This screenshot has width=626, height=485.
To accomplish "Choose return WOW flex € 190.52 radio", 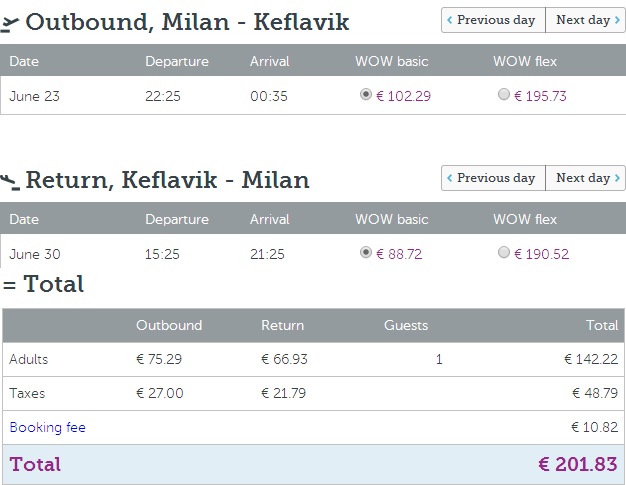I will [x=503, y=253].
